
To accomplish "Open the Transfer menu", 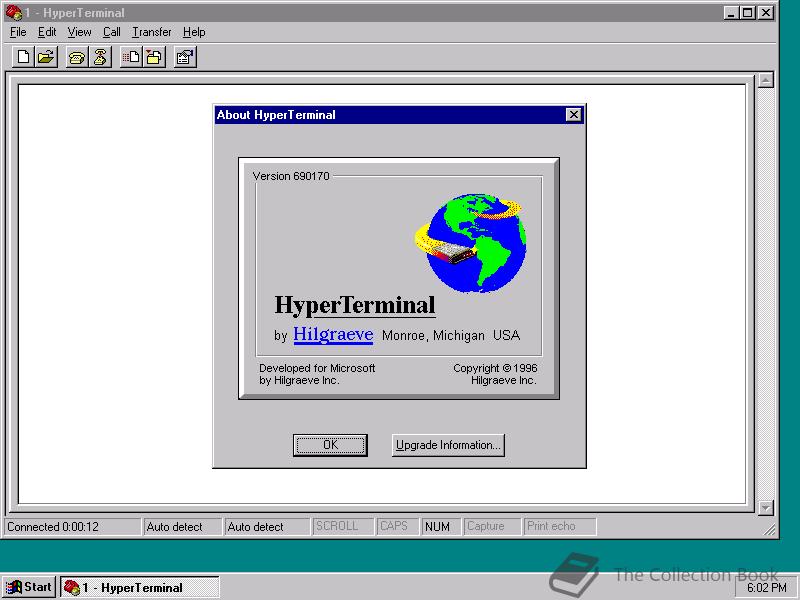I will click(x=152, y=32).
